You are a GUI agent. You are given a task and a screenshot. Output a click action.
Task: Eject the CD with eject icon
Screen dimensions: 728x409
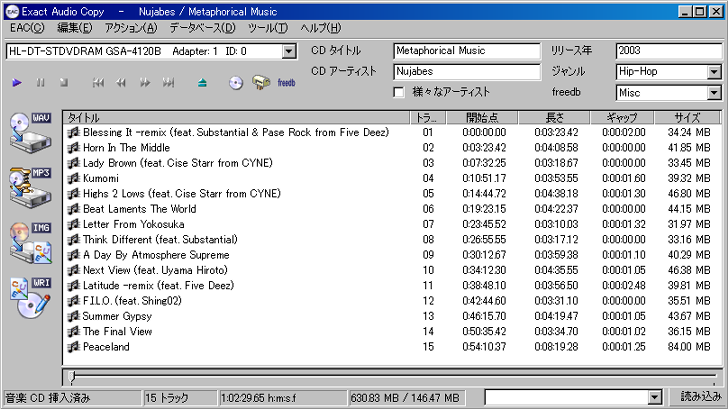point(202,83)
